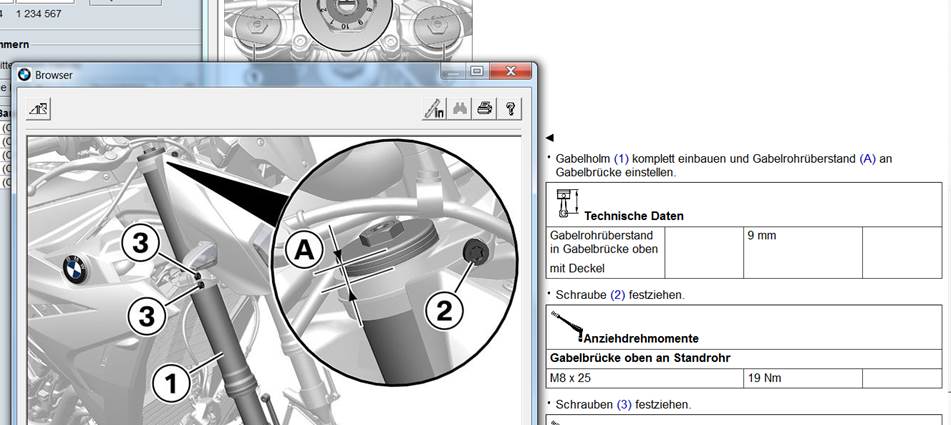Follow the (3) link after Schrauben
This screenshot has height=425, width=951.
click(x=624, y=404)
